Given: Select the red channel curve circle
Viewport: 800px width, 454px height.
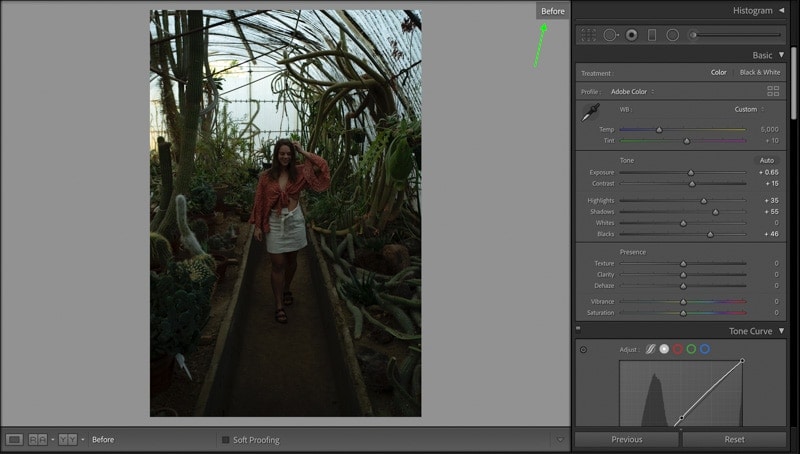Looking at the screenshot, I should coord(678,349).
